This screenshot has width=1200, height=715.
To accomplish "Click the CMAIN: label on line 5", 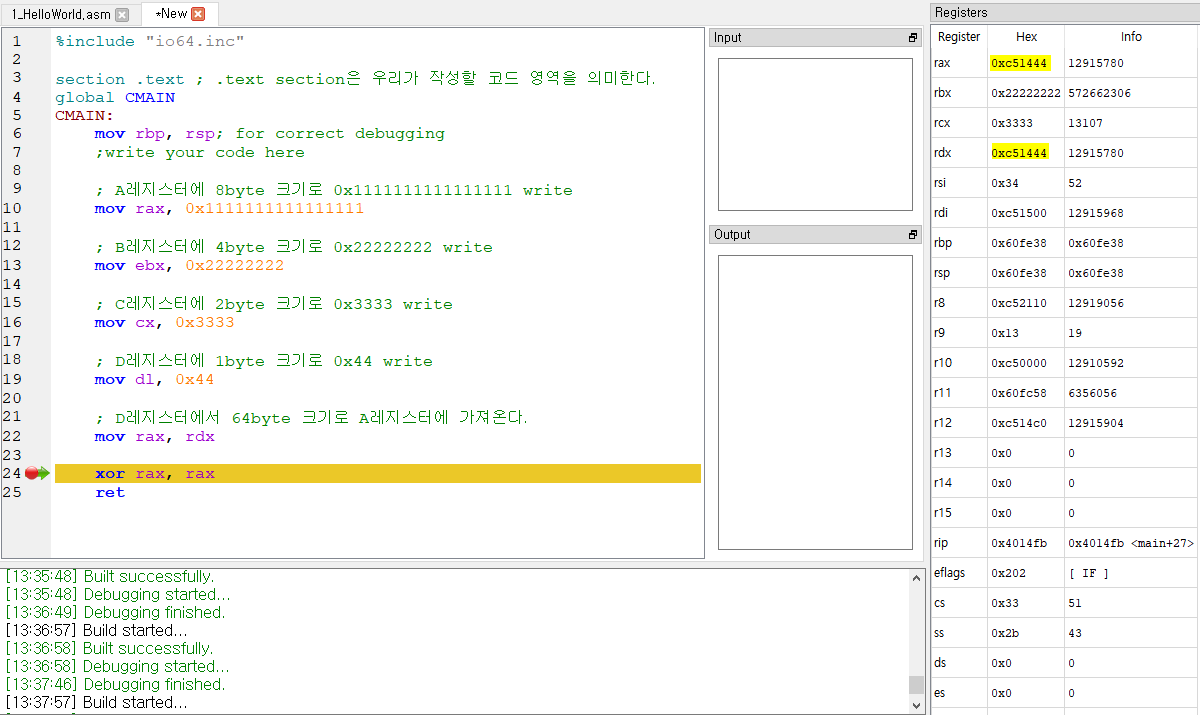I will pyautogui.click(x=85, y=116).
